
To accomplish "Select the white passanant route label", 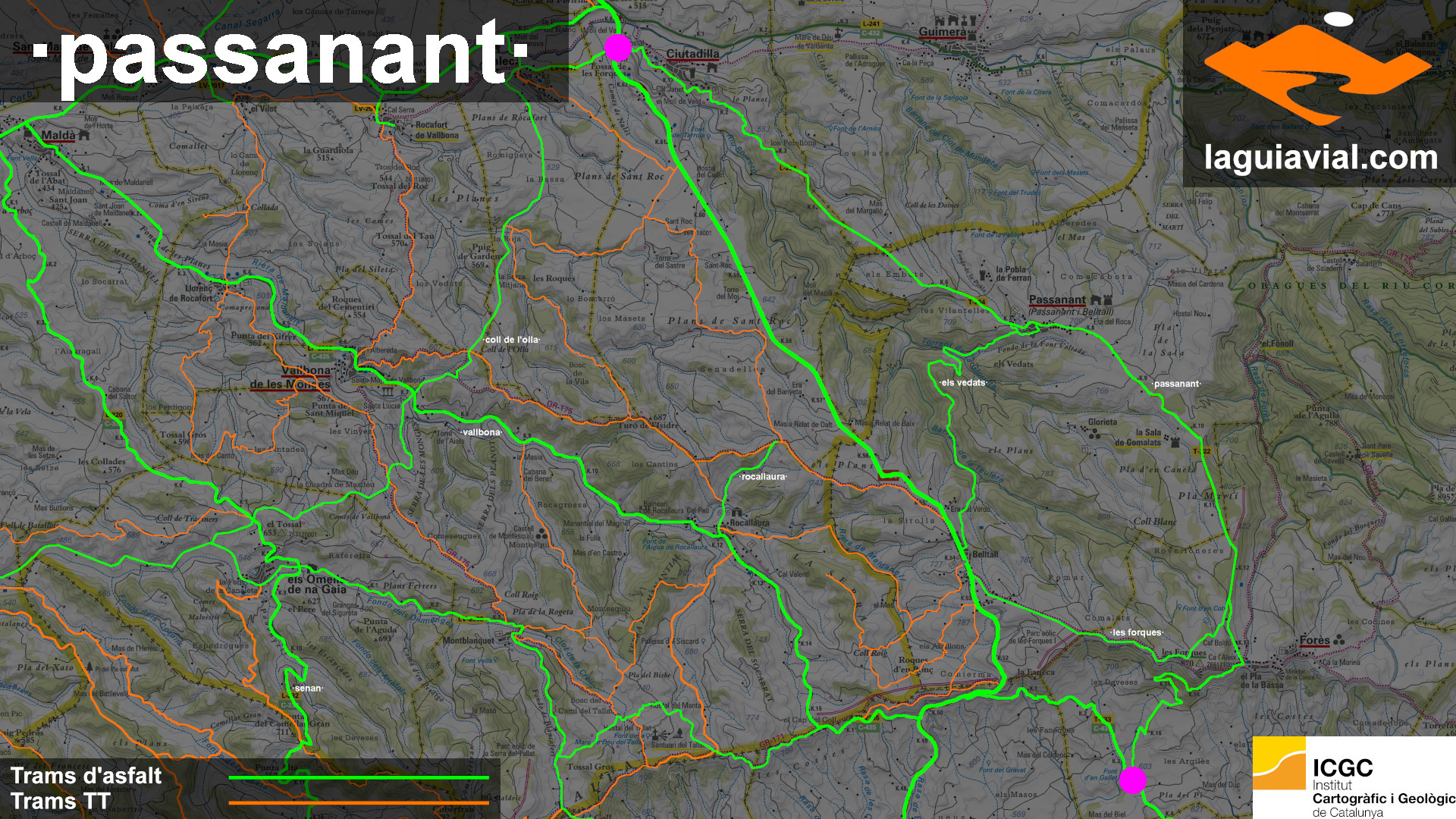I will (x=1176, y=384).
